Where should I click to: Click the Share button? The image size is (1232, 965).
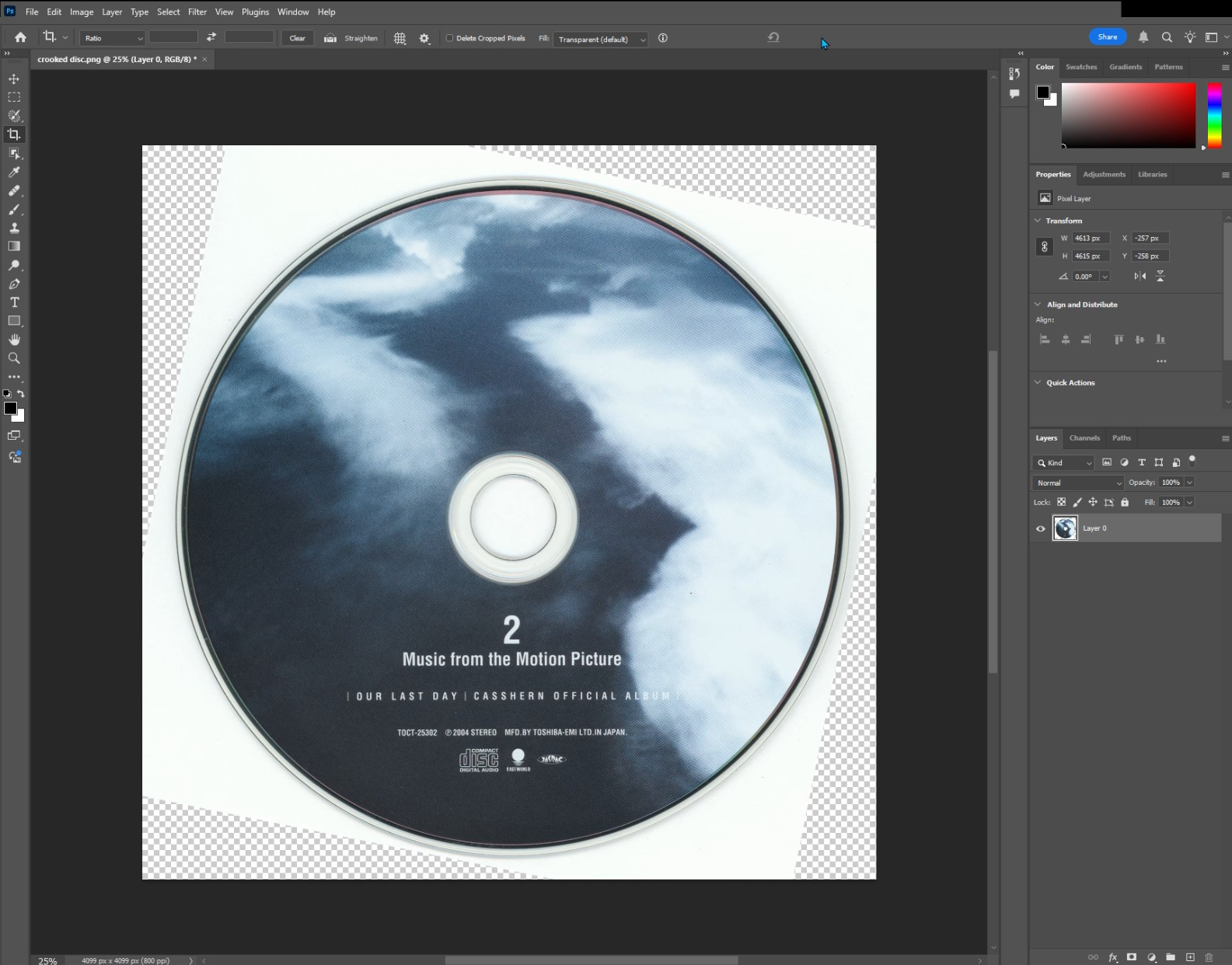point(1107,37)
